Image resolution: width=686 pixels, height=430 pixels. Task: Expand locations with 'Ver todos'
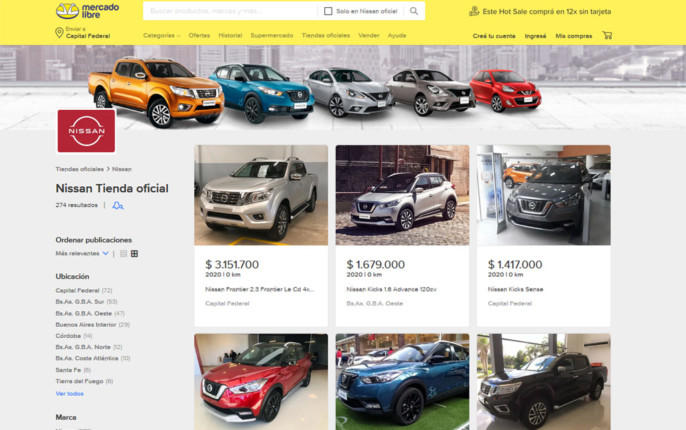click(x=69, y=393)
